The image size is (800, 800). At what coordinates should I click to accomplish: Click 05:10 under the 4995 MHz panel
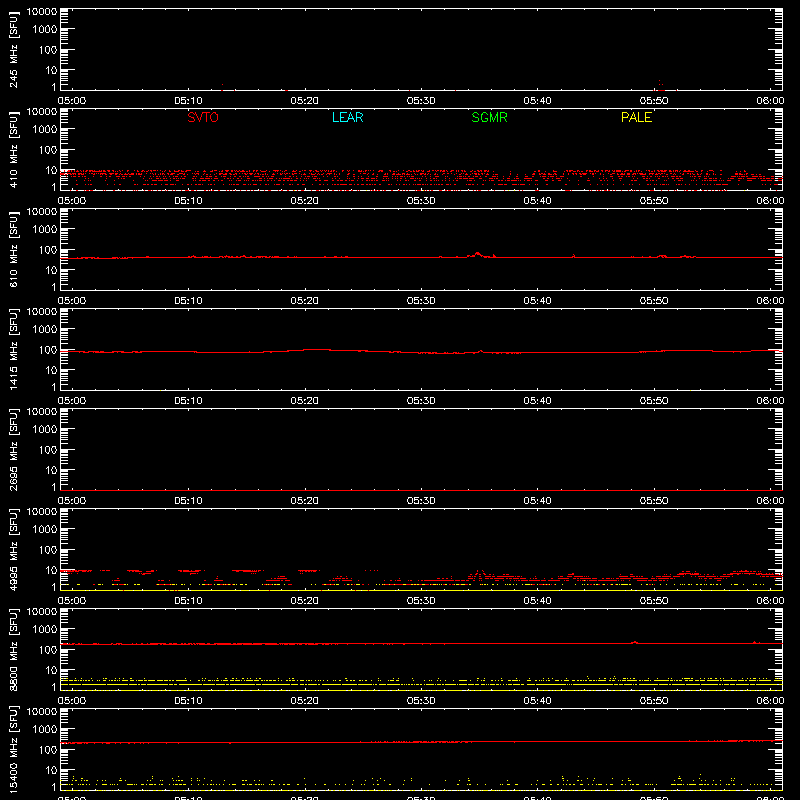click(188, 601)
